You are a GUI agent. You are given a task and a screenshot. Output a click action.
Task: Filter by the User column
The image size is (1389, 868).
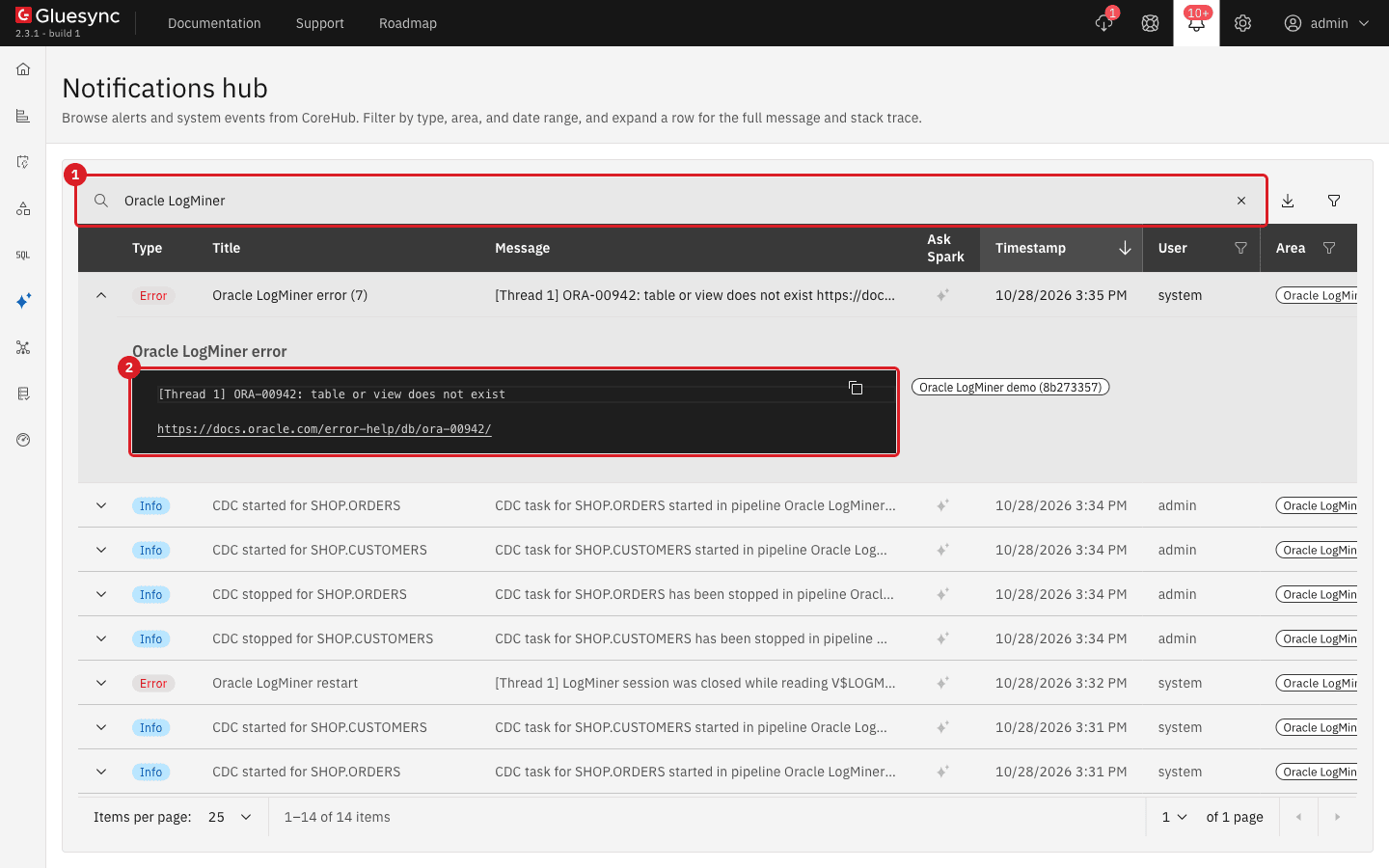tap(1241, 248)
